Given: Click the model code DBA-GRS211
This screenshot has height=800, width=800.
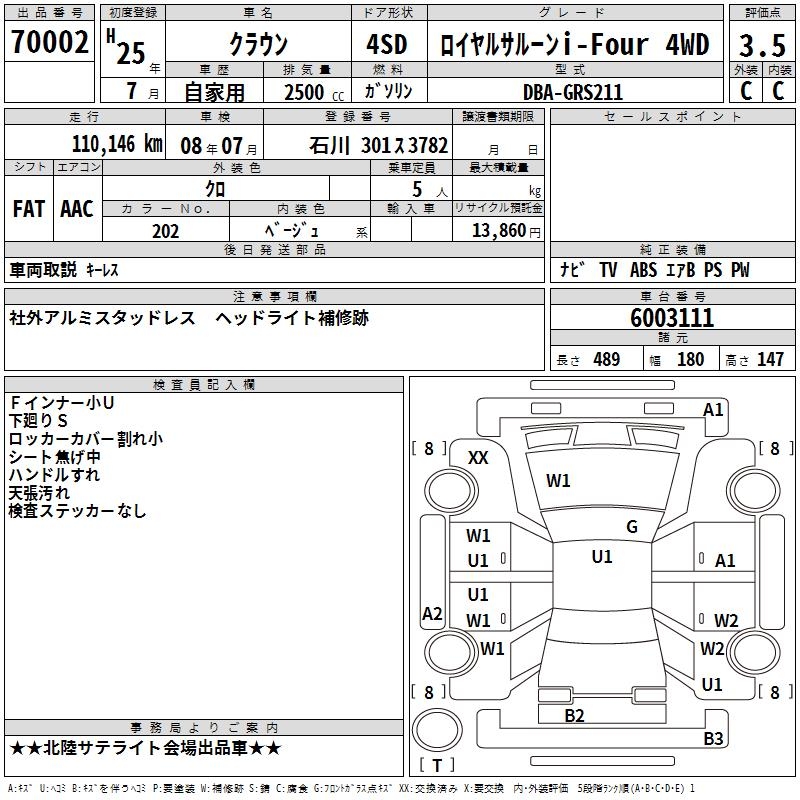Looking at the screenshot, I should pos(572,92).
